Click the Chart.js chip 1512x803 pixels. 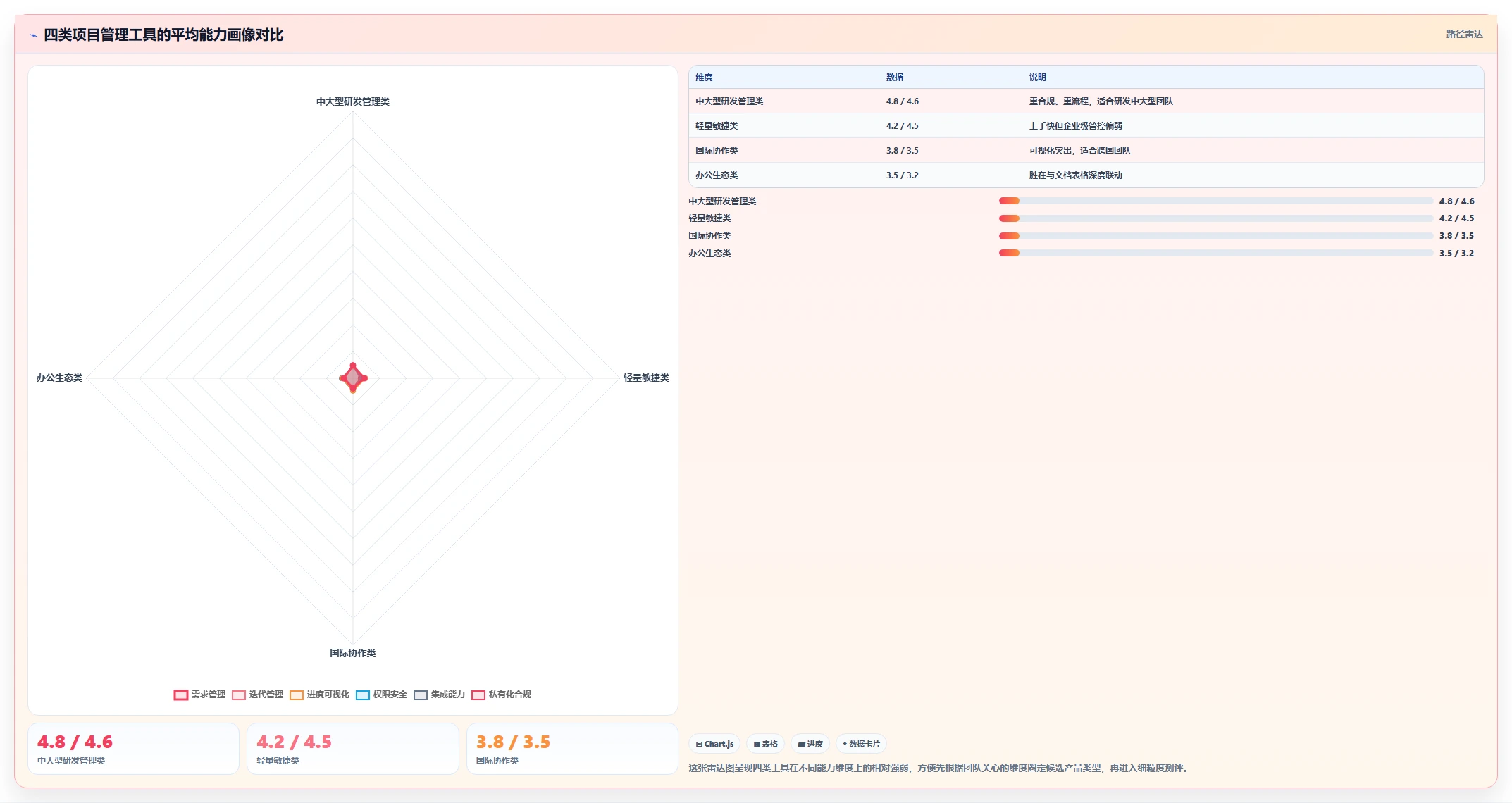click(x=714, y=744)
